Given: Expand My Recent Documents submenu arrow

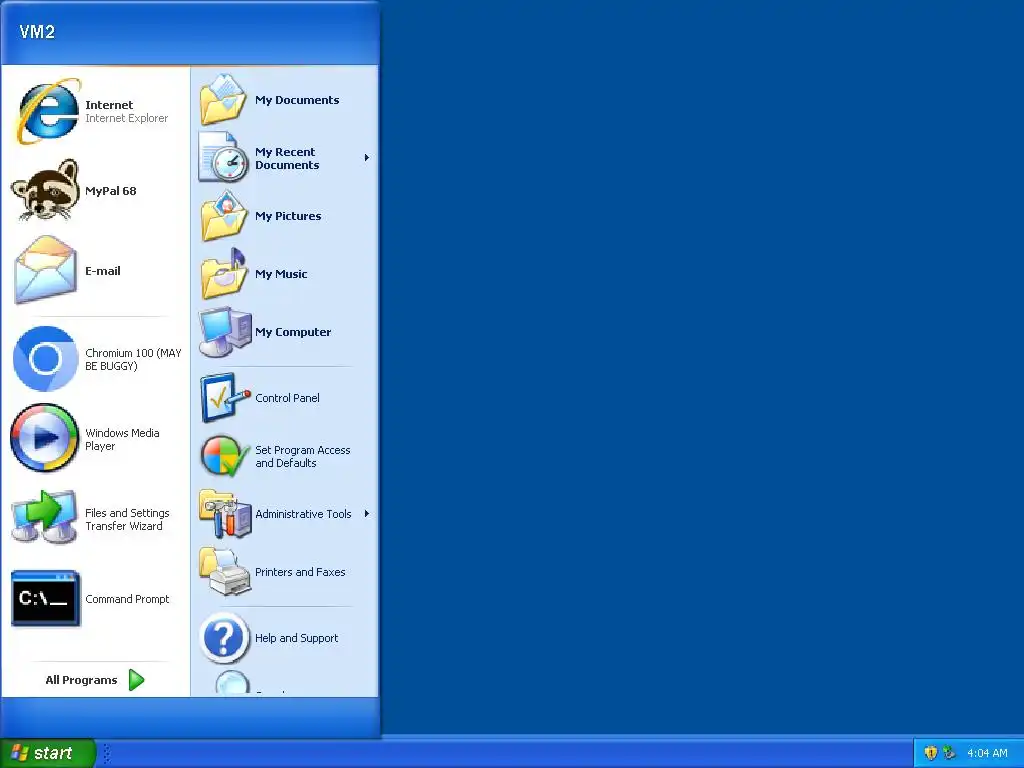Looking at the screenshot, I should [366, 157].
